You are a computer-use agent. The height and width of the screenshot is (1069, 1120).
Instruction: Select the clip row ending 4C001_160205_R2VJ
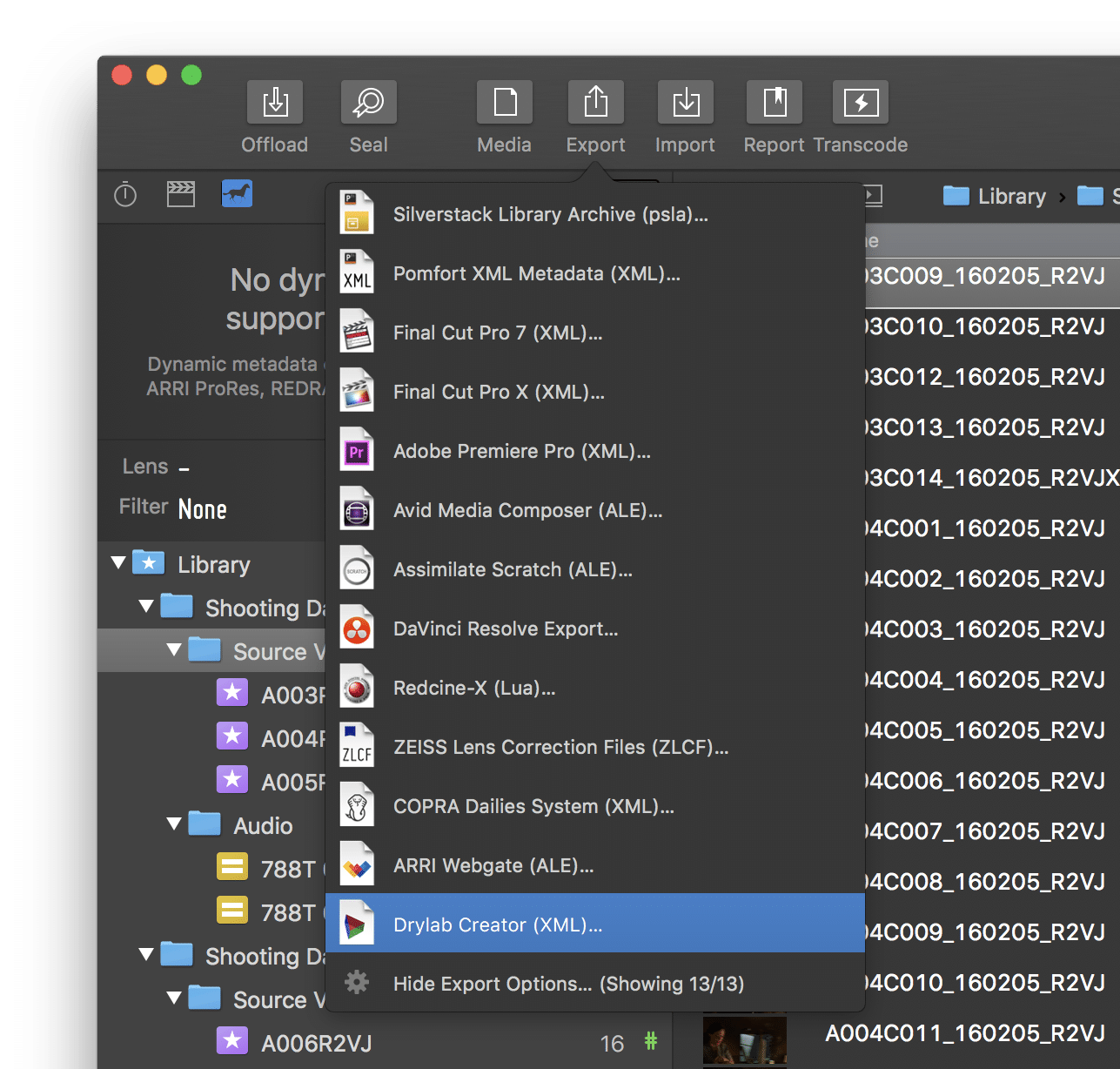(992, 528)
